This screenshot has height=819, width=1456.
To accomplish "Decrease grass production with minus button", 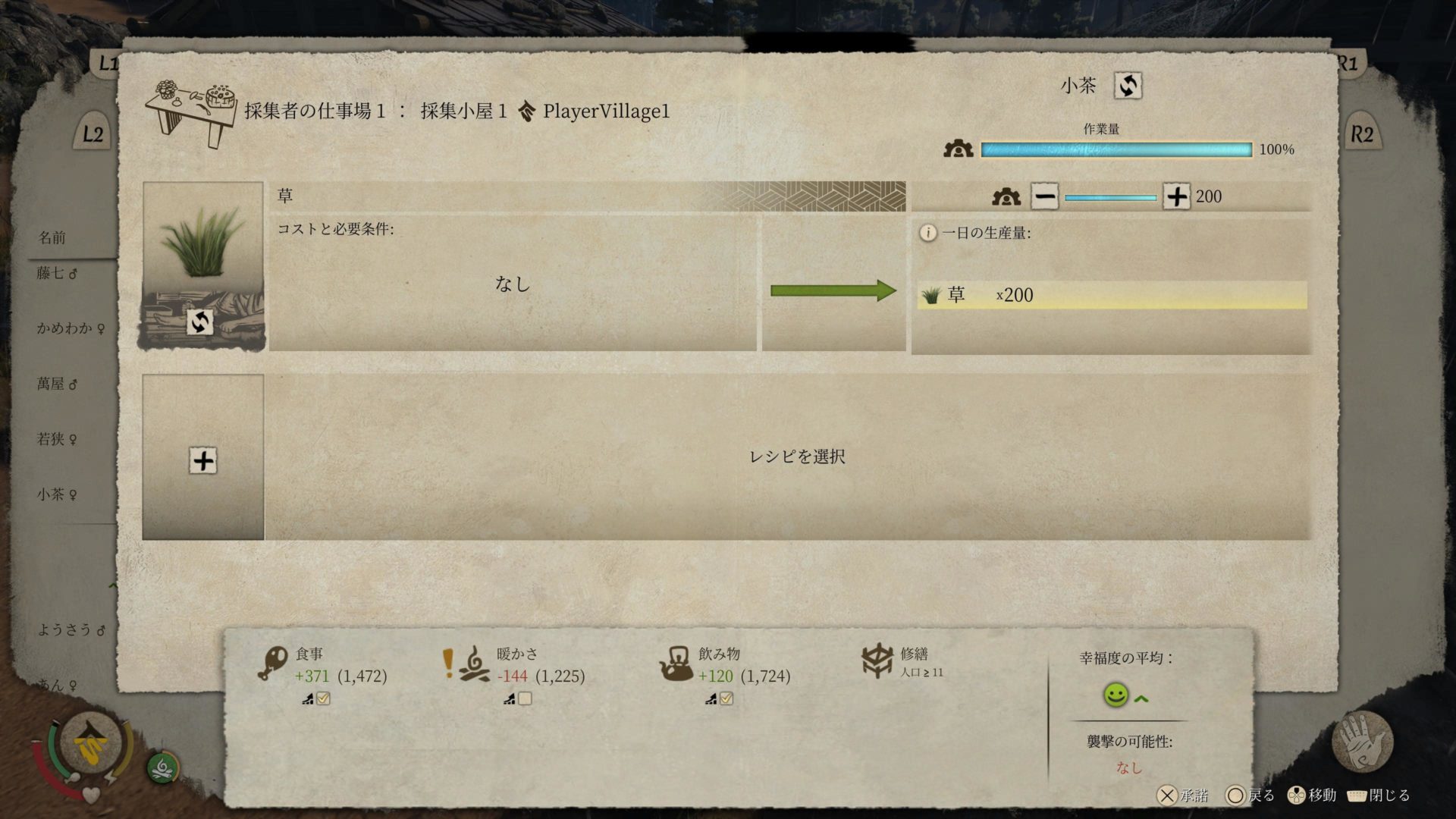I will [x=1044, y=197].
